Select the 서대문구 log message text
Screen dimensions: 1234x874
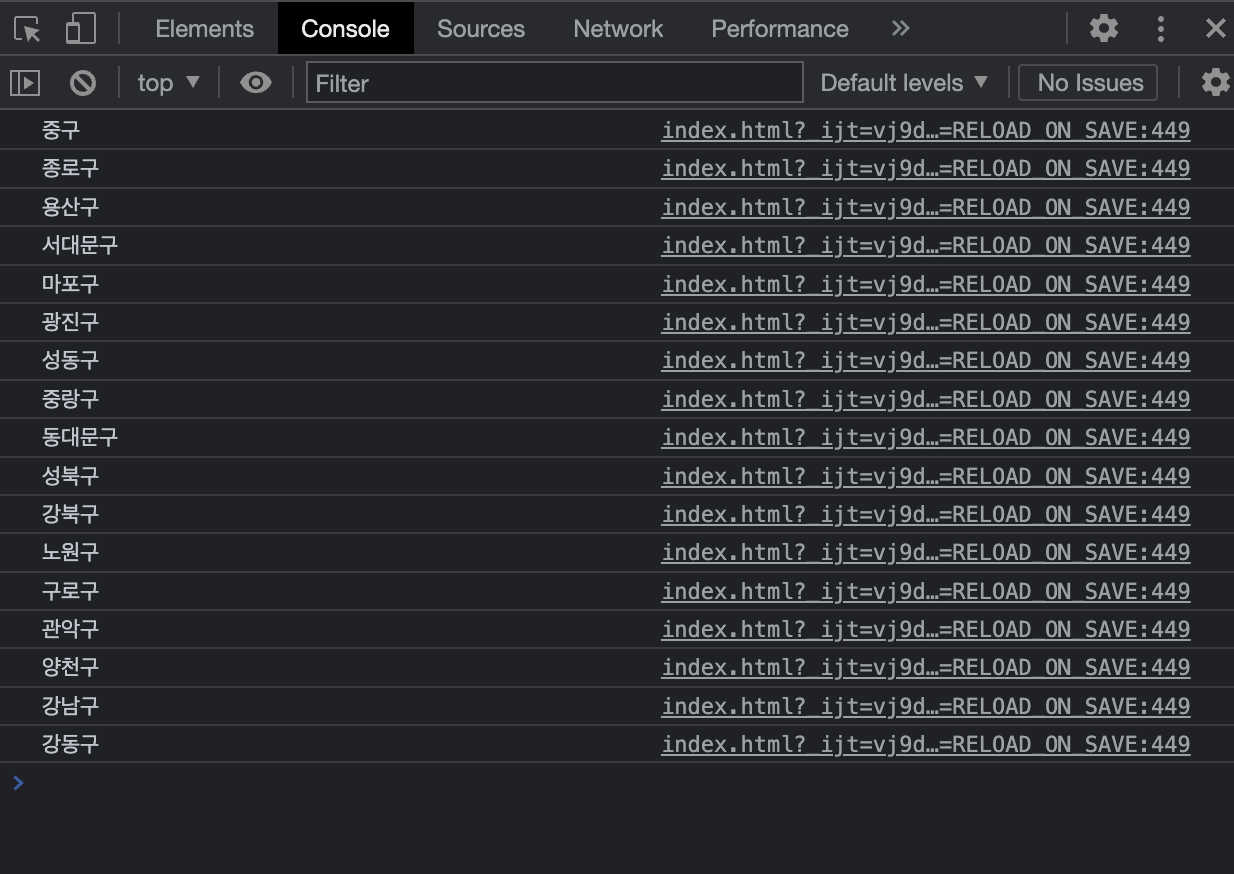pos(80,245)
